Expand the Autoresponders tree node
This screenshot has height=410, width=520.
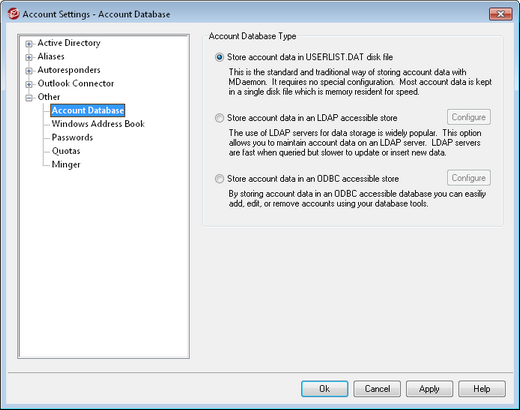click(x=29, y=71)
